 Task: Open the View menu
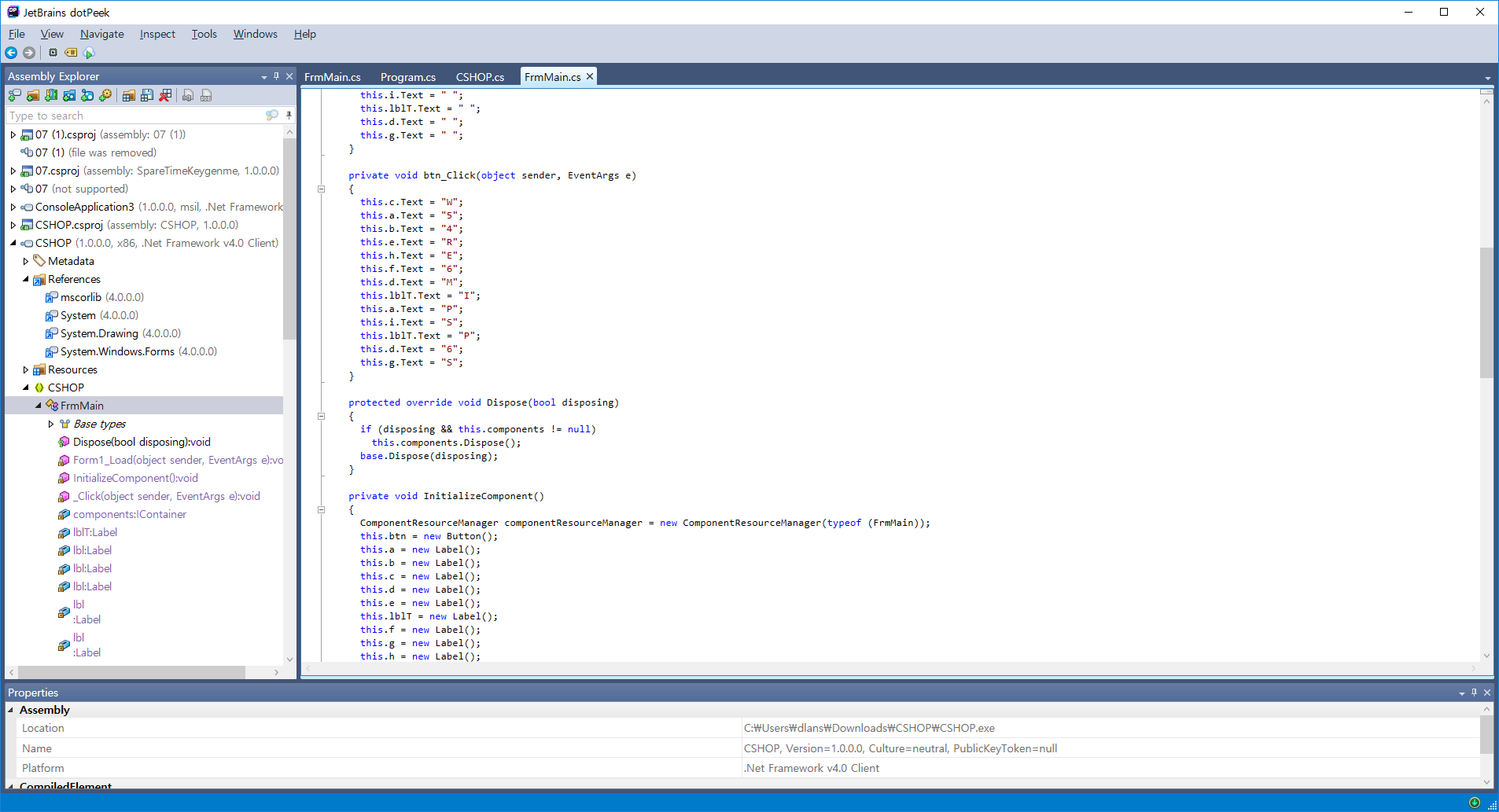tap(52, 34)
